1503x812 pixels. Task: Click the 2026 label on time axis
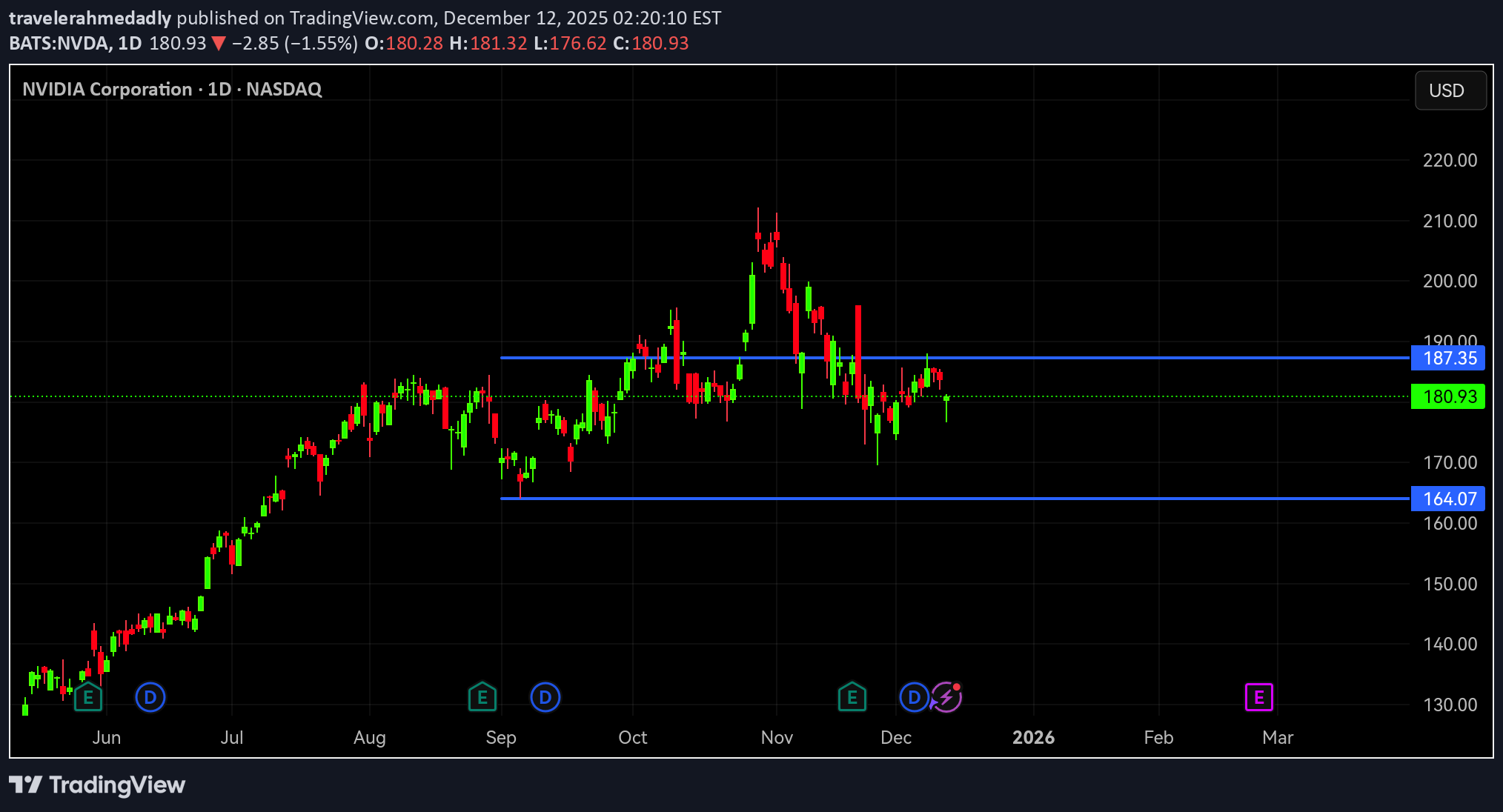coord(1033,737)
